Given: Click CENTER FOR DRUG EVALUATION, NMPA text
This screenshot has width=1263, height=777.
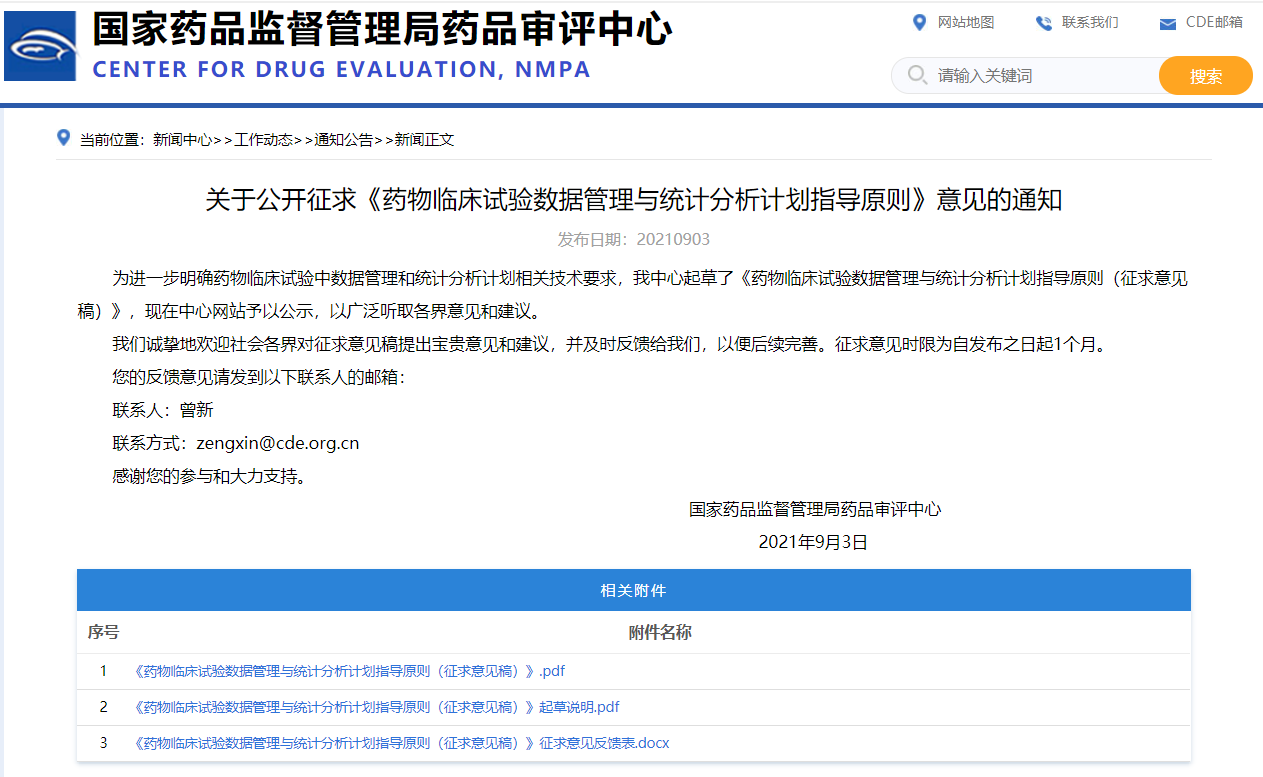Looking at the screenshot, I should pos(342,69).
